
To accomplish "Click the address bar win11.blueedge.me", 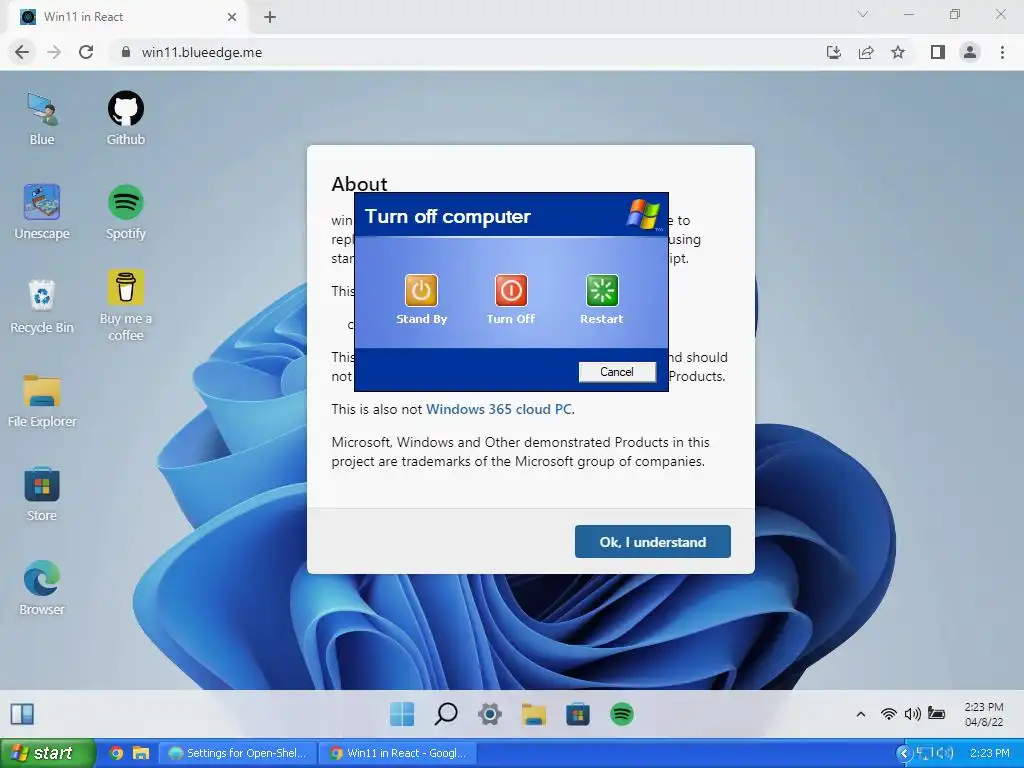I will click(x=202, y=52).
